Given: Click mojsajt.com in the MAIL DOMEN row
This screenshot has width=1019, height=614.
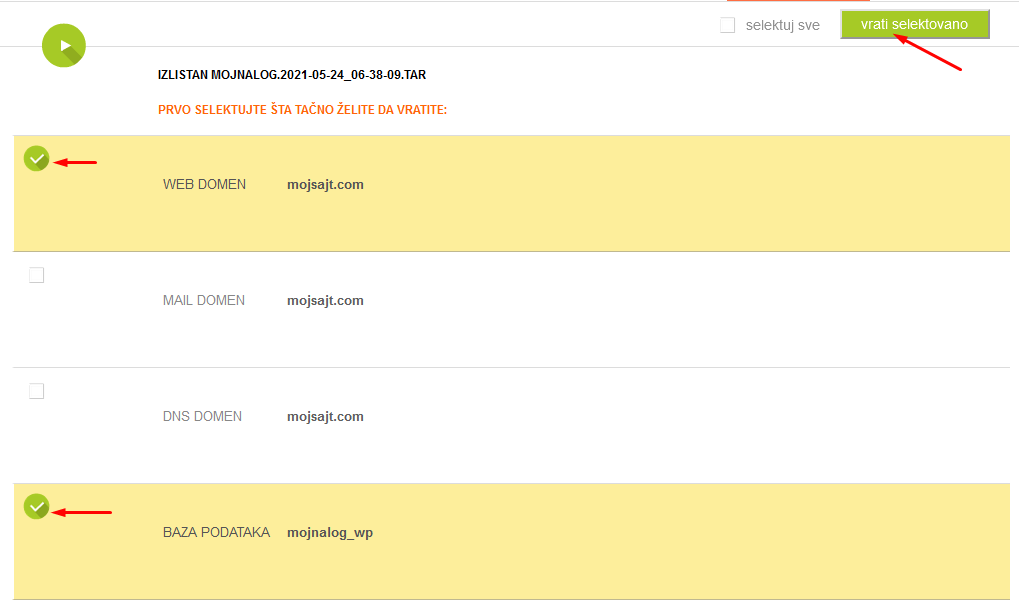Looking at the screenshot, I should pos(325,301).
